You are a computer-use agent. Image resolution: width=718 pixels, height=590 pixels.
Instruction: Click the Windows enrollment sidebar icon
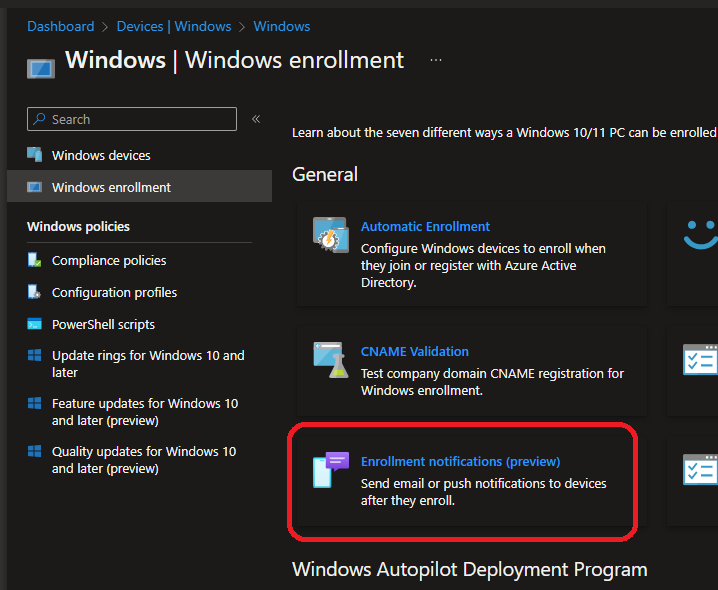[x=34, y=187]
